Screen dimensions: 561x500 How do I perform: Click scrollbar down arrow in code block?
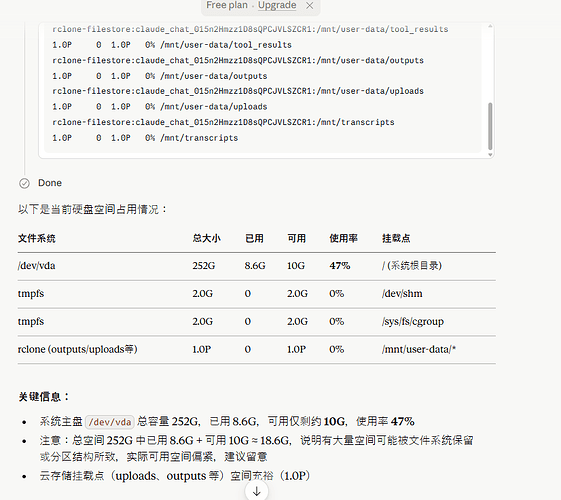(490, 155)
